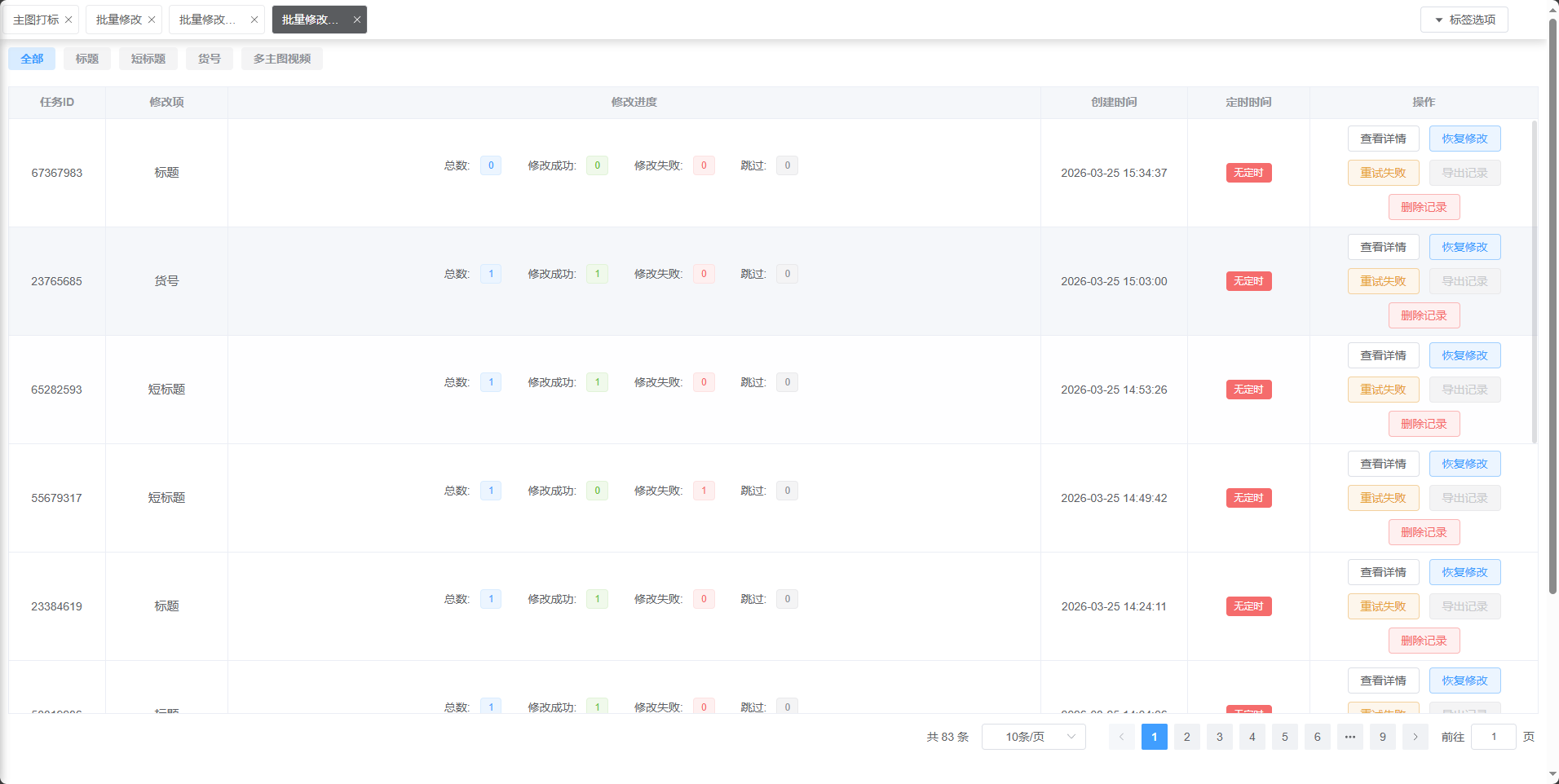Retry failures for task 55679317
Viewport: 1559px width, 784px height.
click(1383, 498)
